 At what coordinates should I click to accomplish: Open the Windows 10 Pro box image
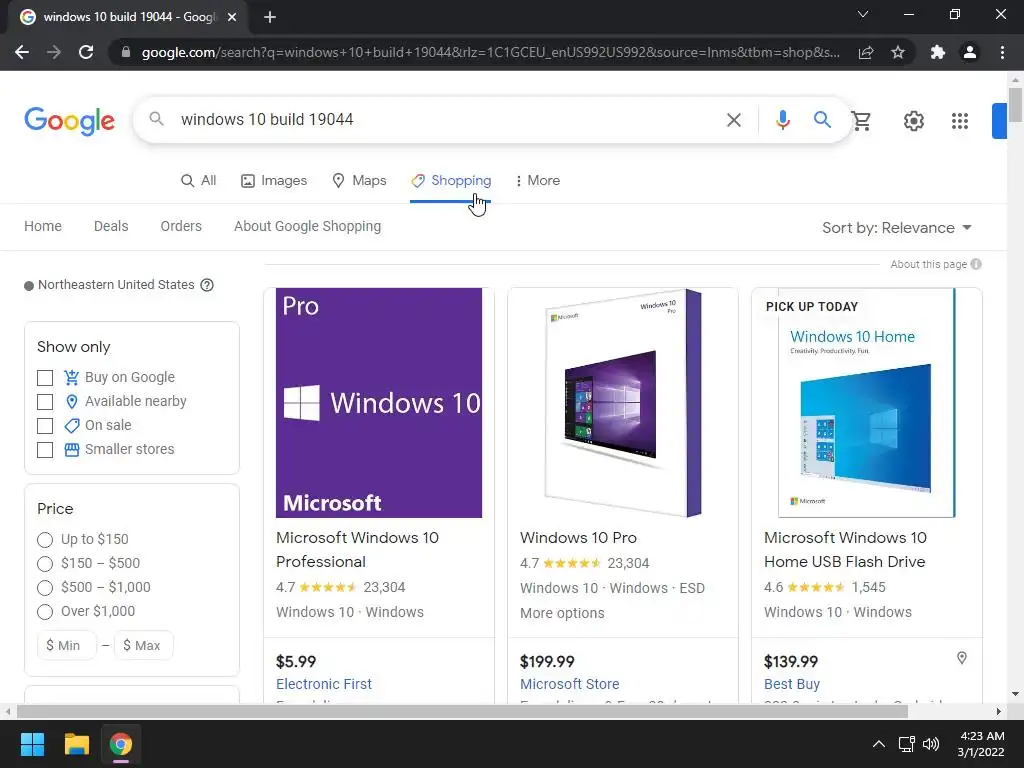pyautogui.click(x=623, y=403)
